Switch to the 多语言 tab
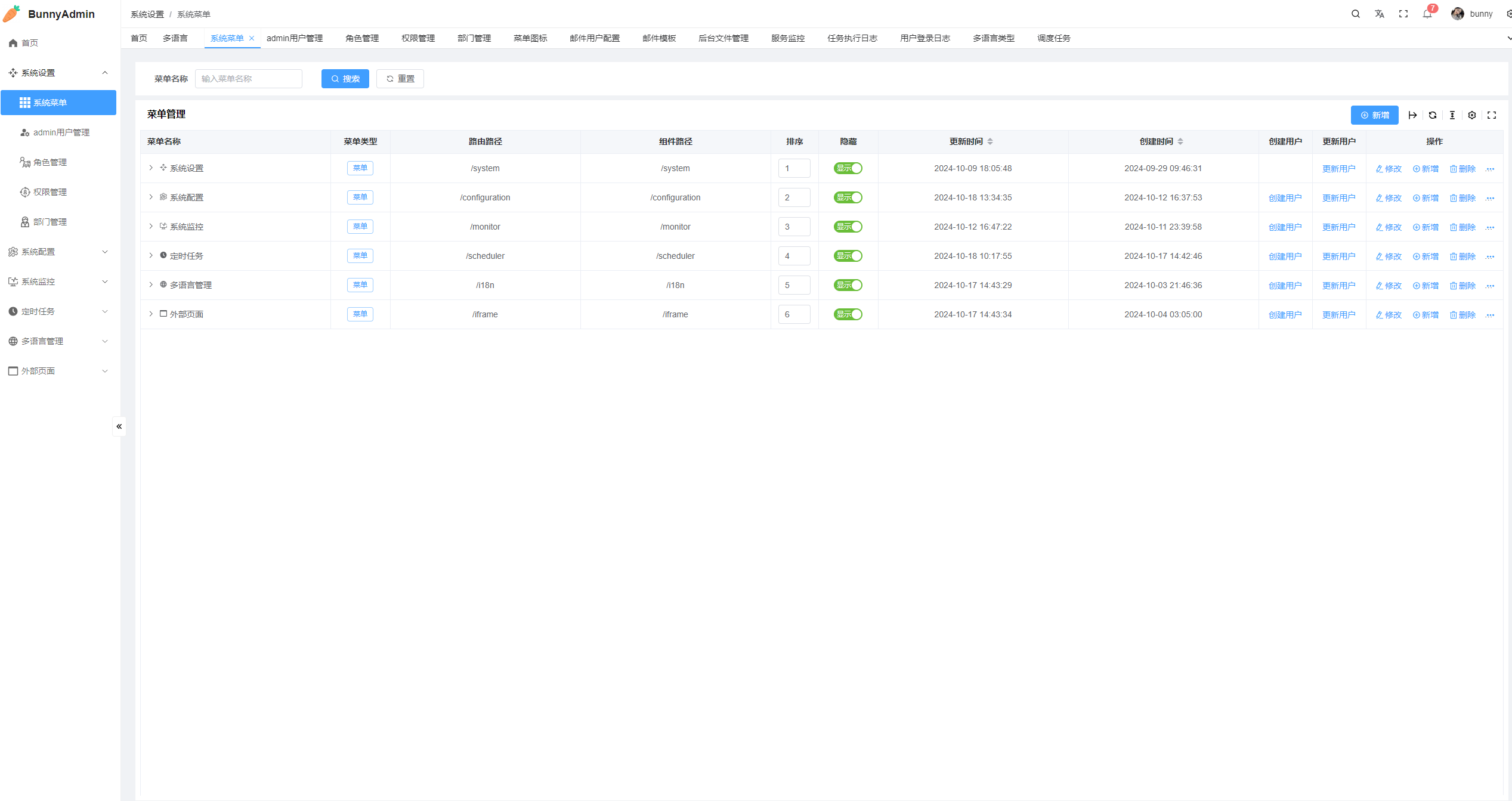The image size is (1512, 801). [x=175, y=38]
